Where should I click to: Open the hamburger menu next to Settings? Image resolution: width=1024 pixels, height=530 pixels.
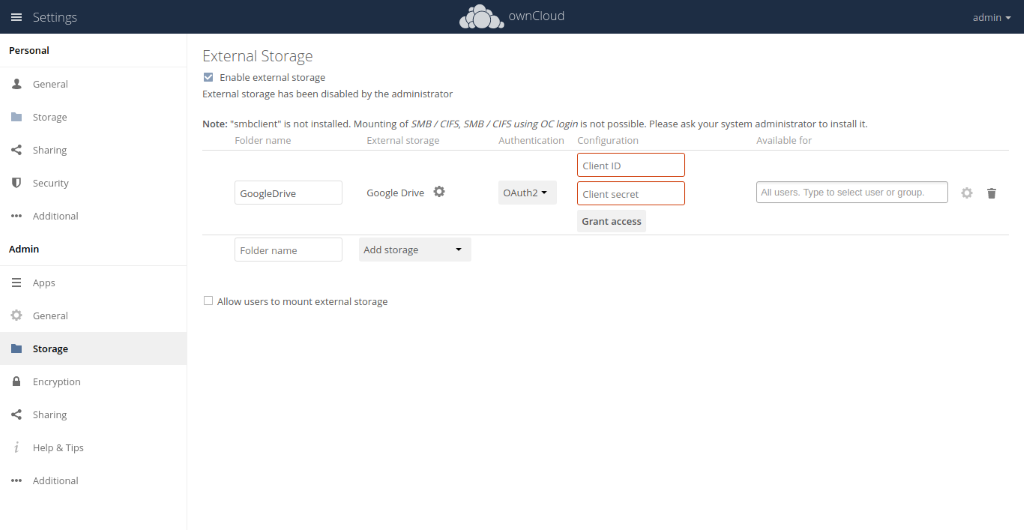coord(16,17)
